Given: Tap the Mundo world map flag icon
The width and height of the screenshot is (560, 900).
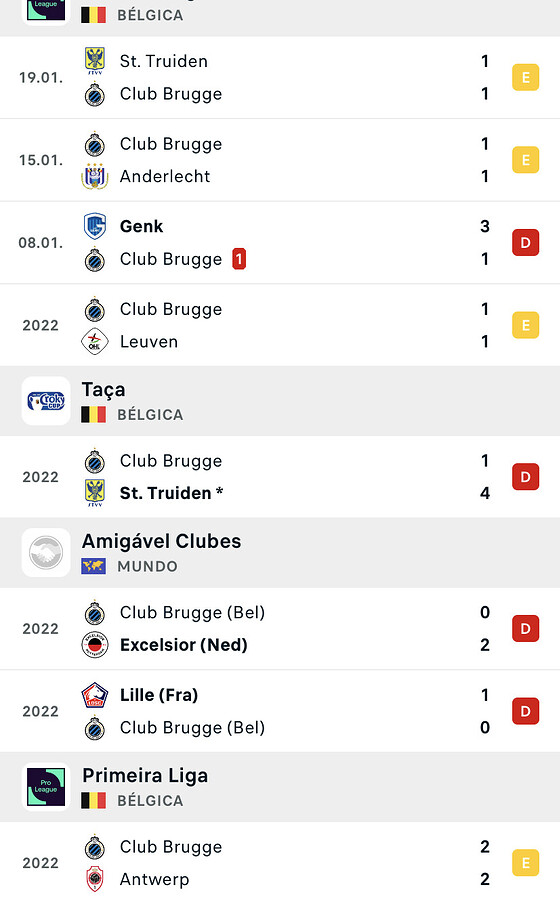Looking at the screenshot, I should click(93, 567).
